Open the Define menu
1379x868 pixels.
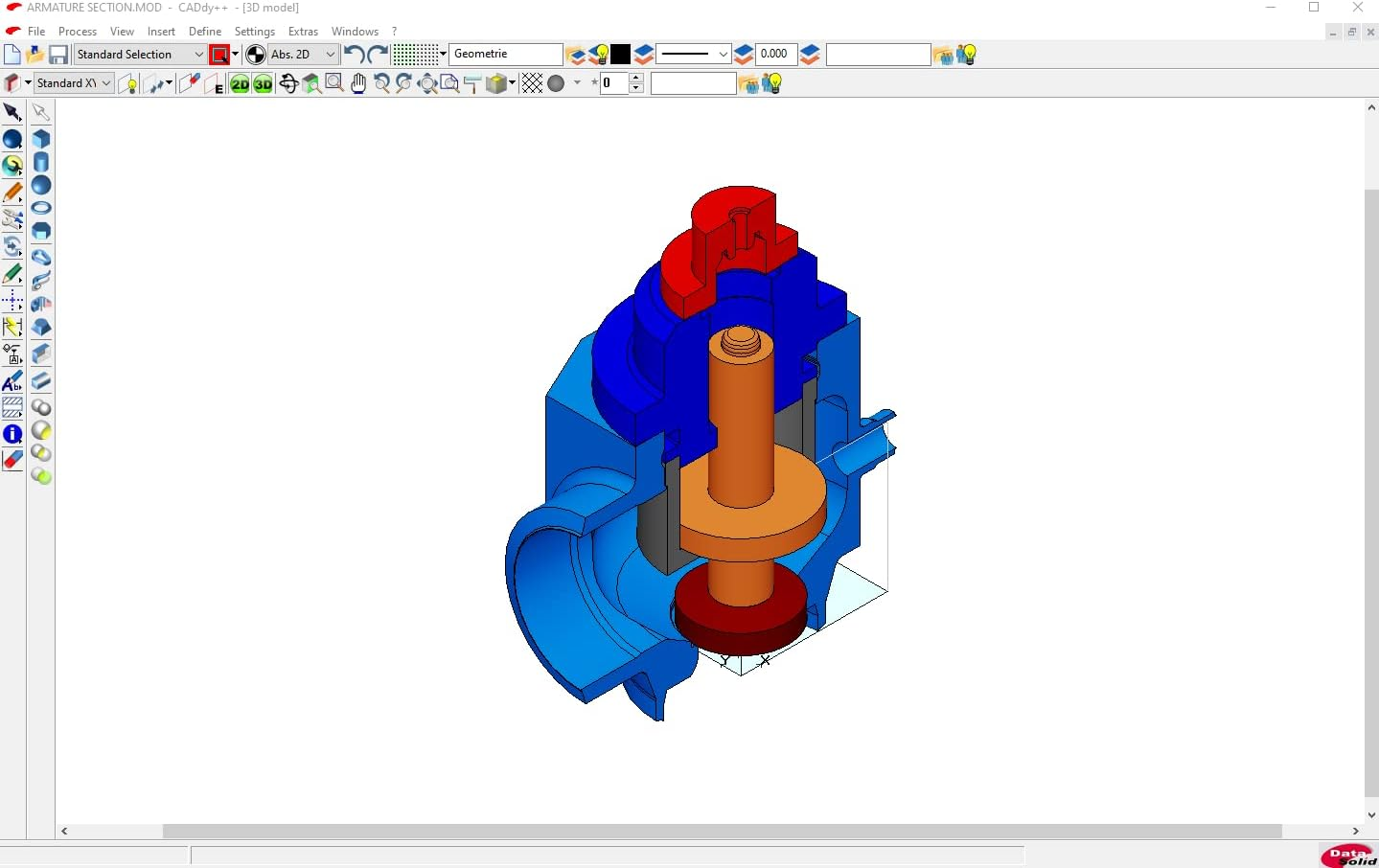pyautogui.click(x=205, y=32)
